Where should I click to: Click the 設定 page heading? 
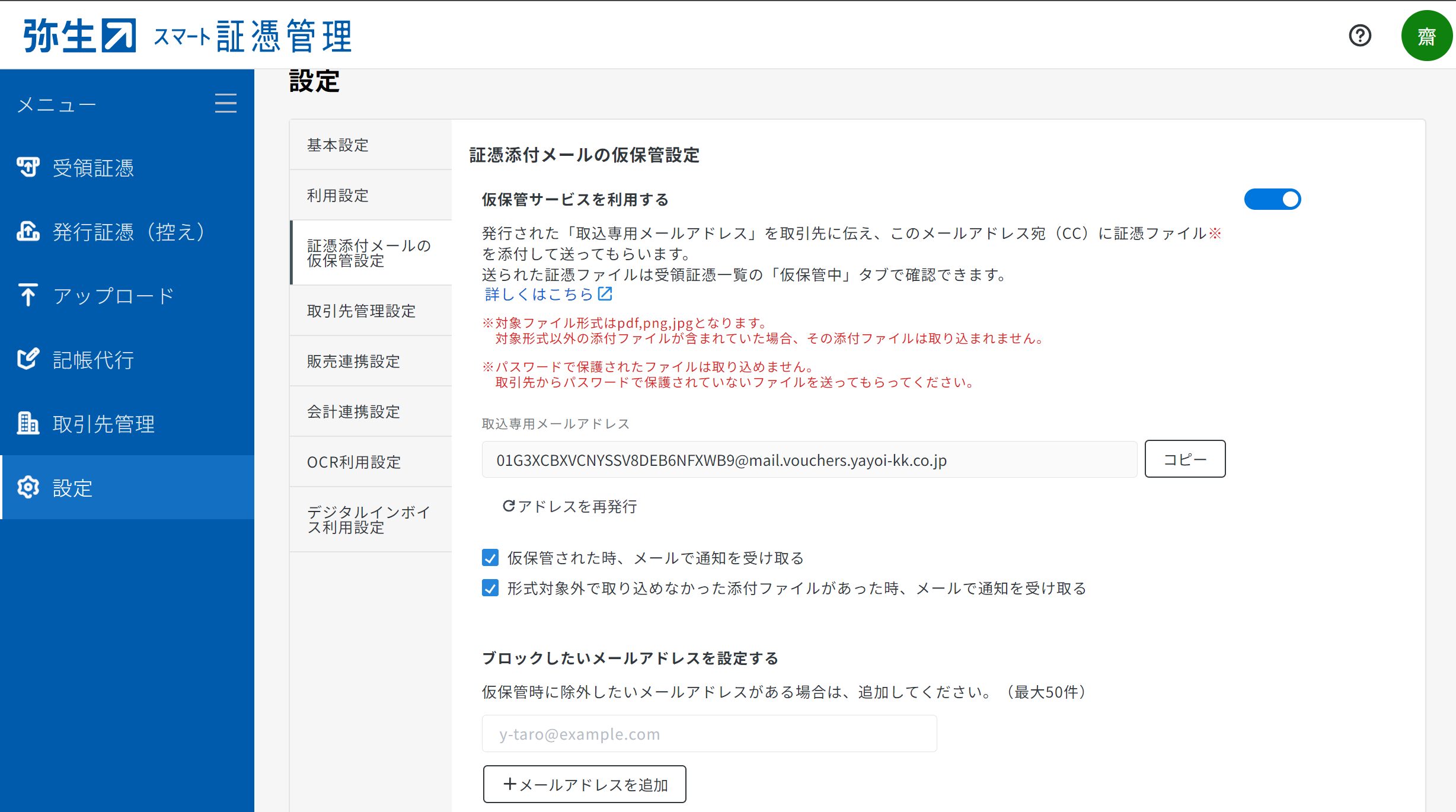click(x=314, y=81)
